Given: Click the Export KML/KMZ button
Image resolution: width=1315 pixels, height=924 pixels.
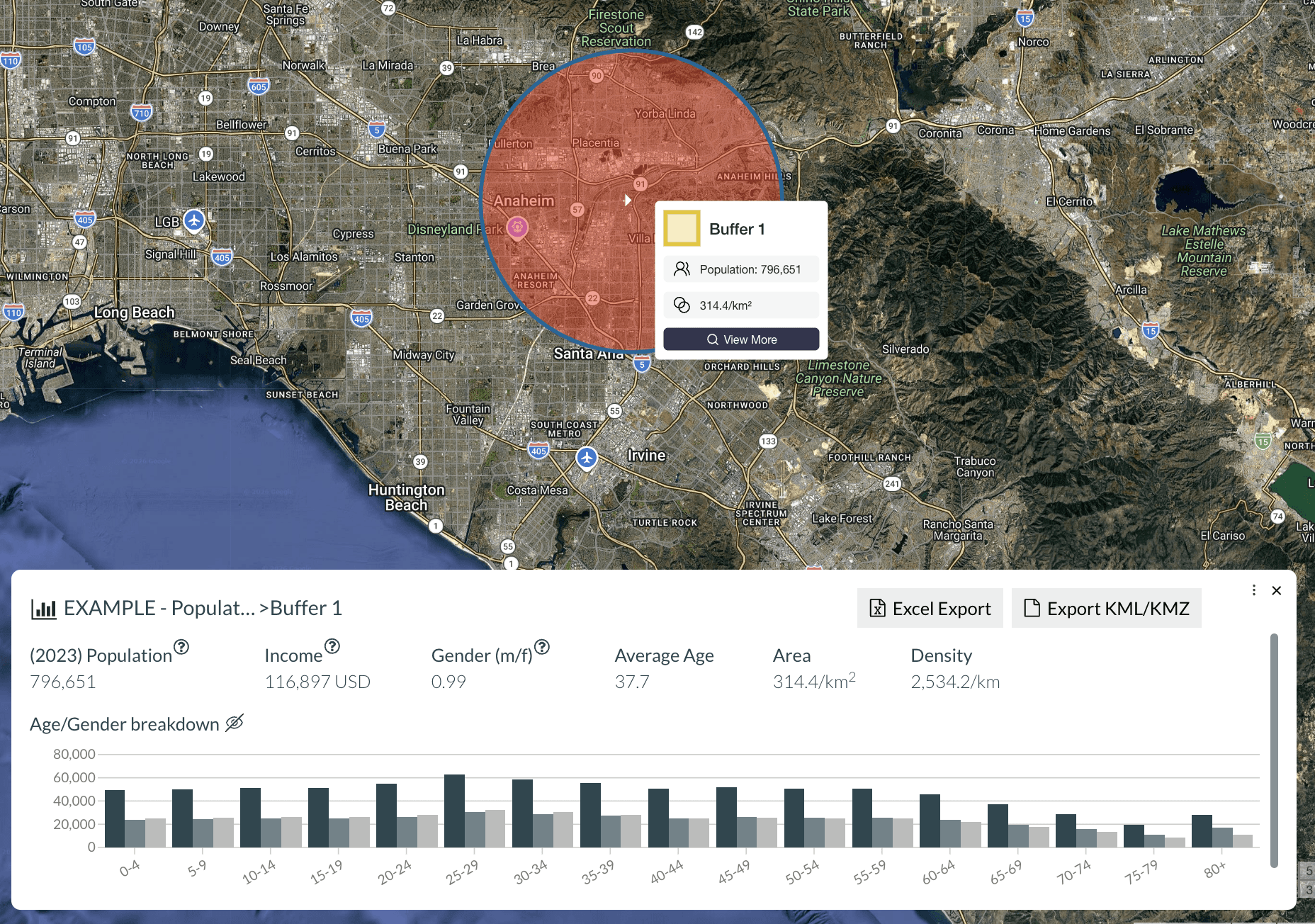Looking at the screenshot, I should [x=1106, y=608].
